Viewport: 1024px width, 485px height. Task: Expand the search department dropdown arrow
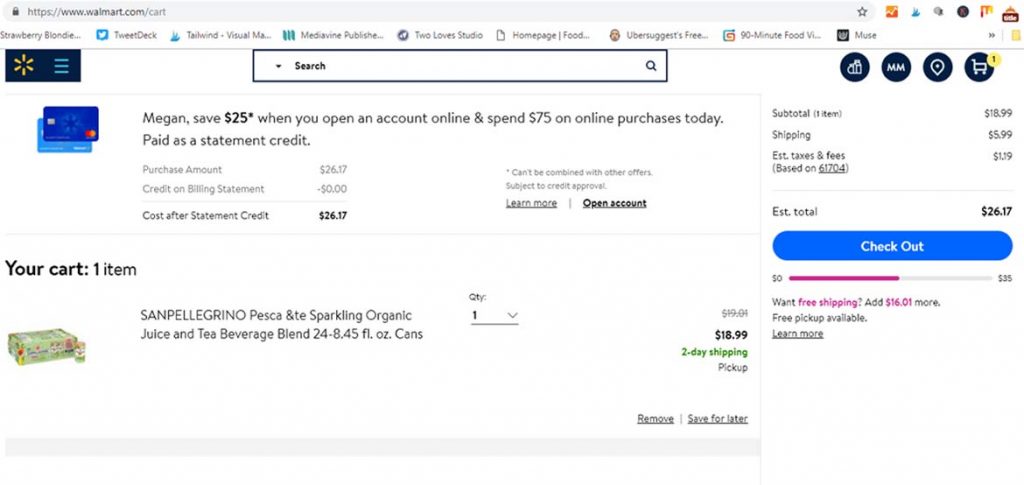(279, 66)
